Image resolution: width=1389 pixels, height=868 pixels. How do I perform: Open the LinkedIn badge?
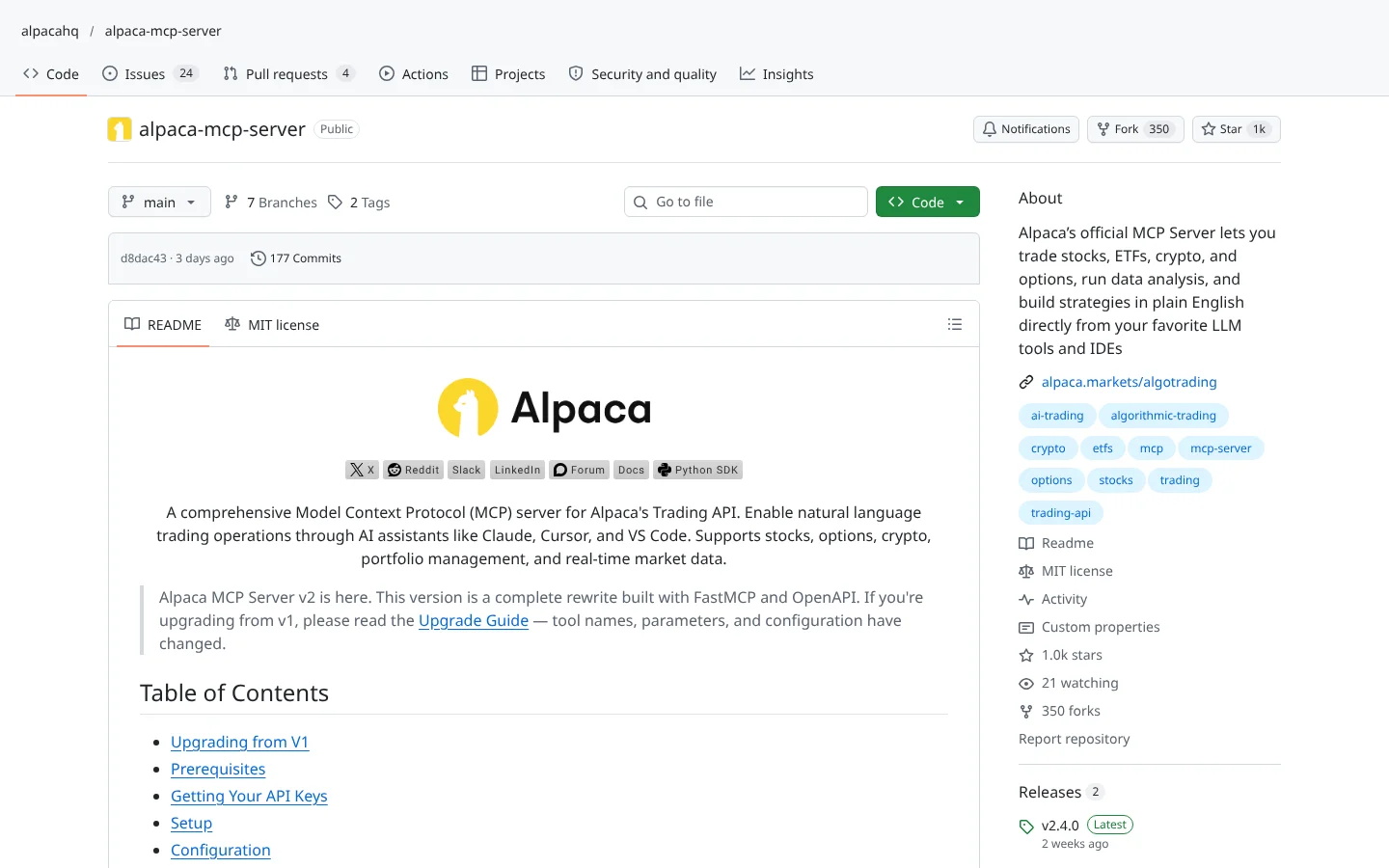click(517, 470)
